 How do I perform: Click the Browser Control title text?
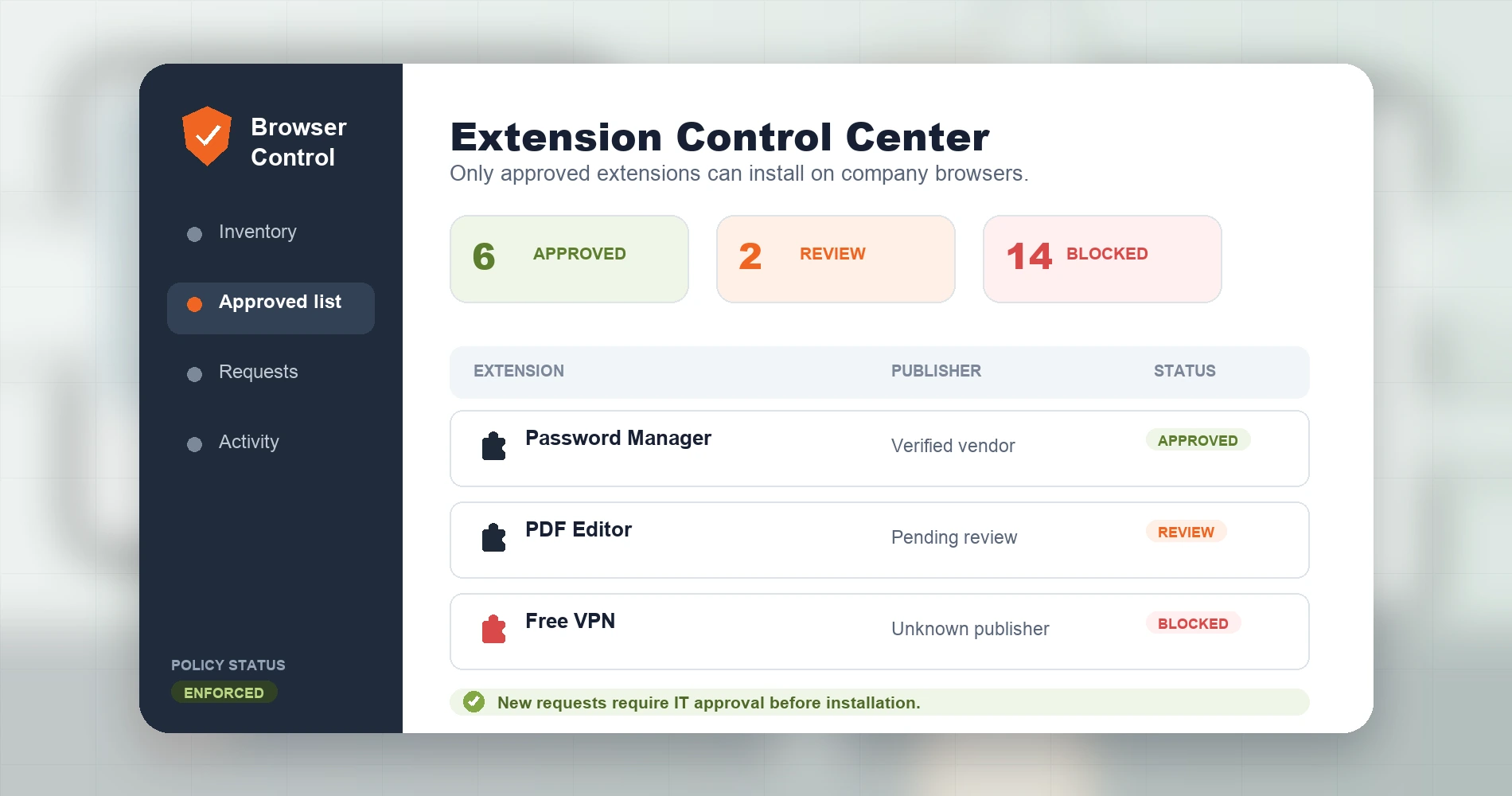(298, 142)
